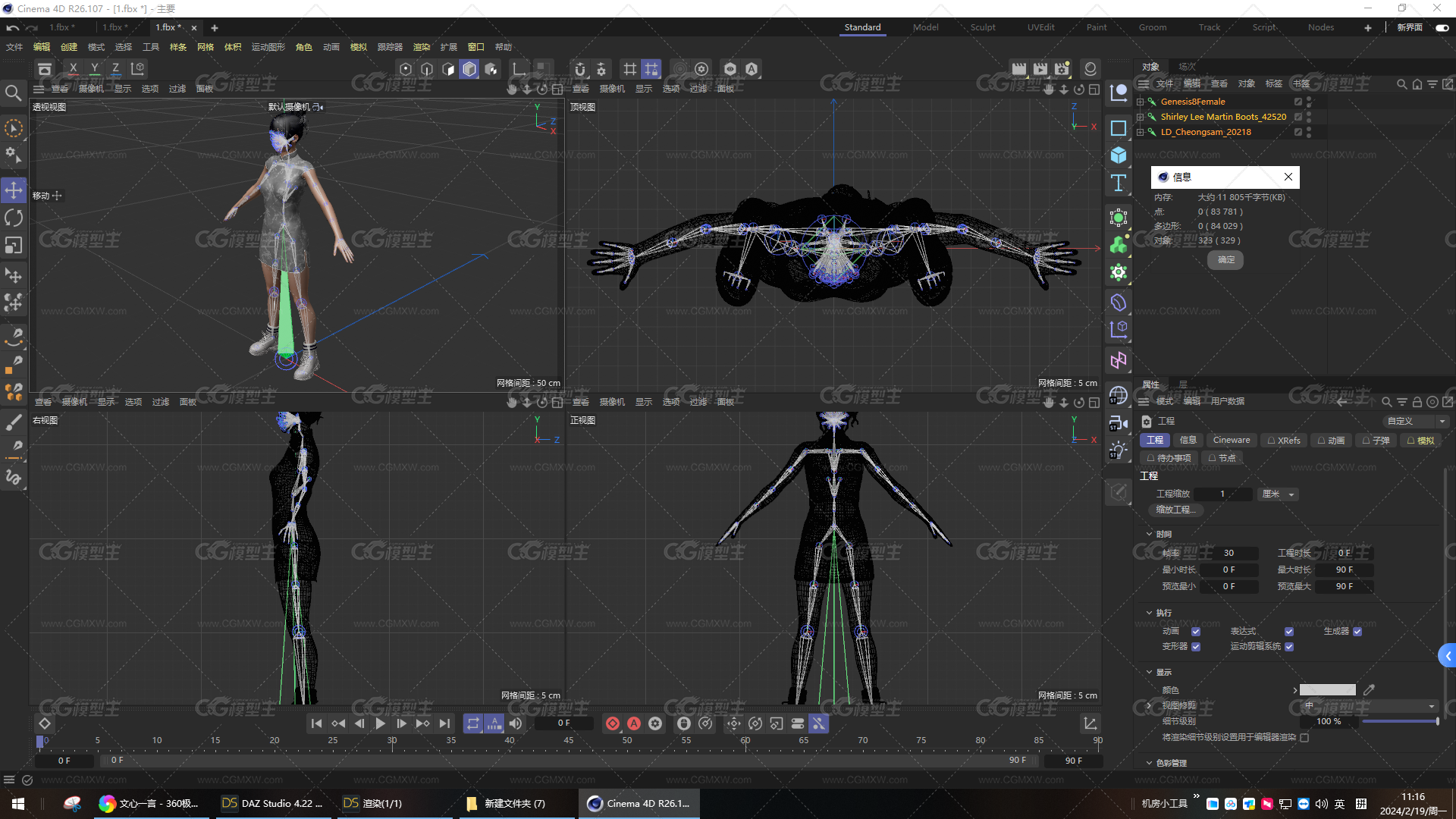Toggle the 变形器 checkbox
1456x819 pixels.
point(1196,647)
